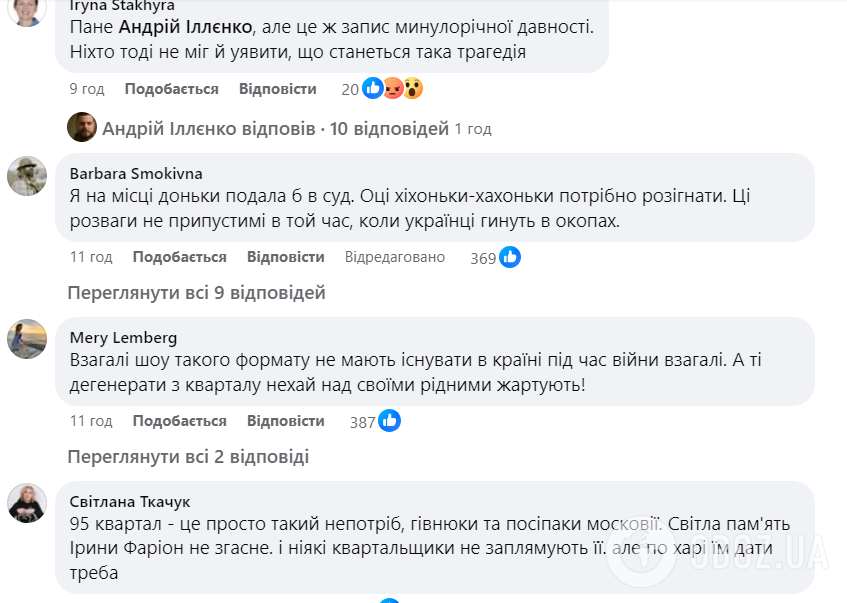Reply to Mery Lemberg's comment
The image size is (847, 603).
pos(285,421)
